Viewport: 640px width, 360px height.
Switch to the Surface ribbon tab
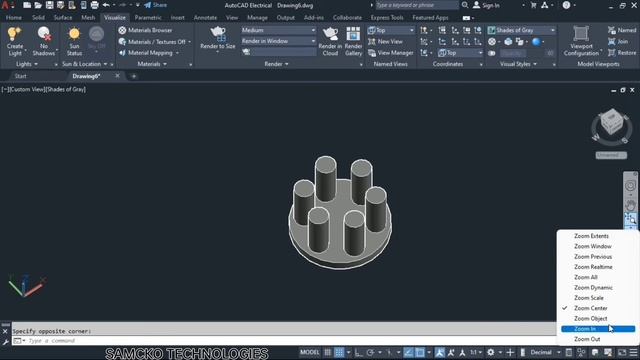pos(63,18)
